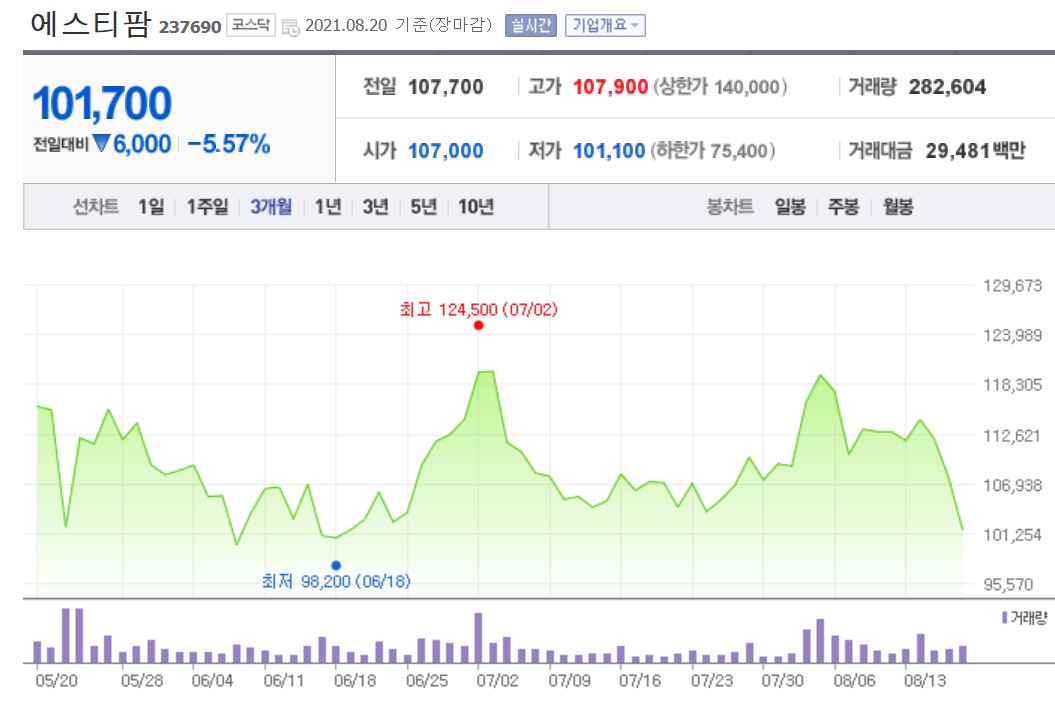
Task: Click the 최저 98,200 (06/18) label
Action: [x=336, y=581]
